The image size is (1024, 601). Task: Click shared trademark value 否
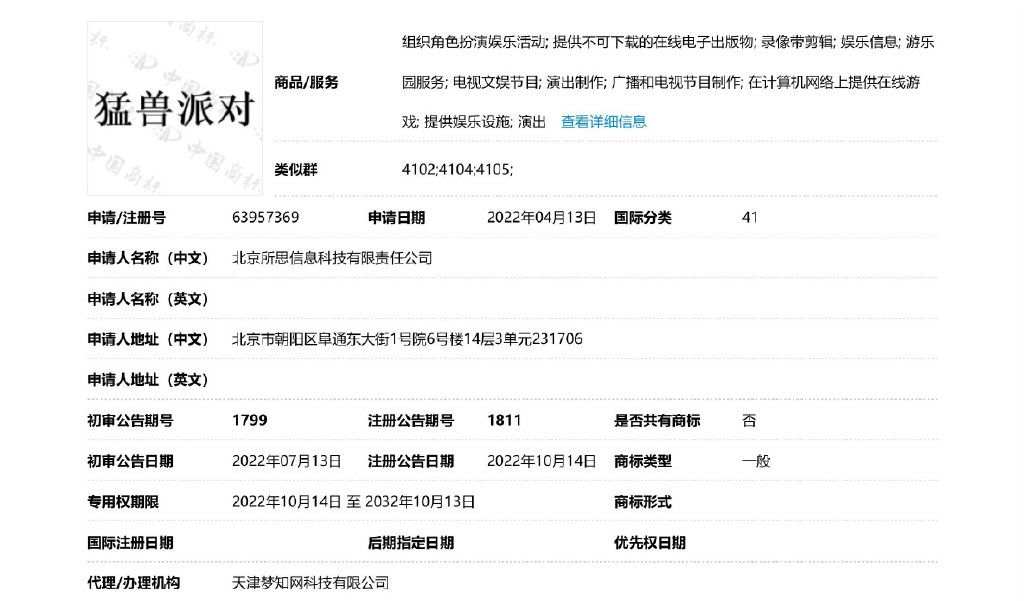tap(749, 421)
